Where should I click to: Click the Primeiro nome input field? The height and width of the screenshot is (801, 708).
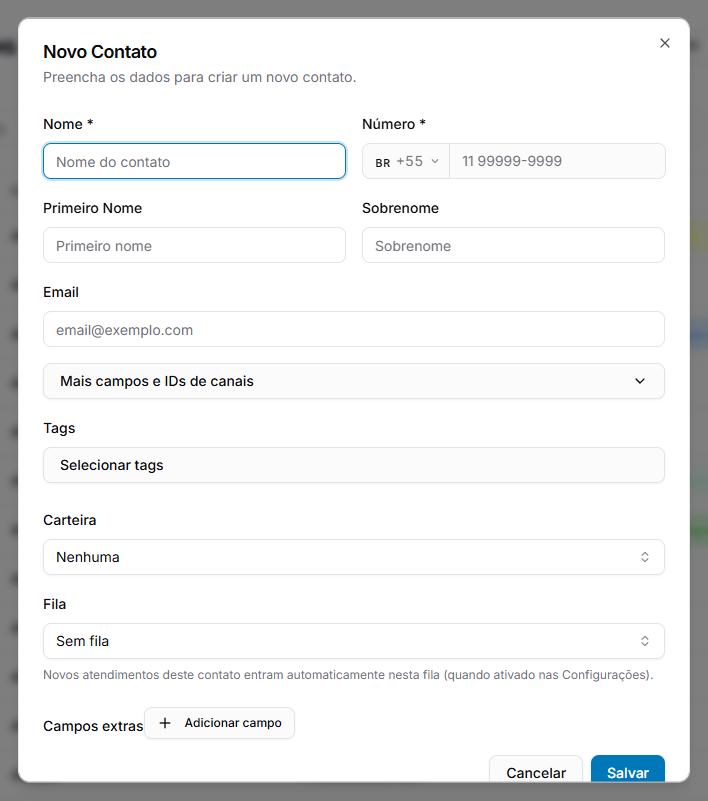[x=194, y=245]
